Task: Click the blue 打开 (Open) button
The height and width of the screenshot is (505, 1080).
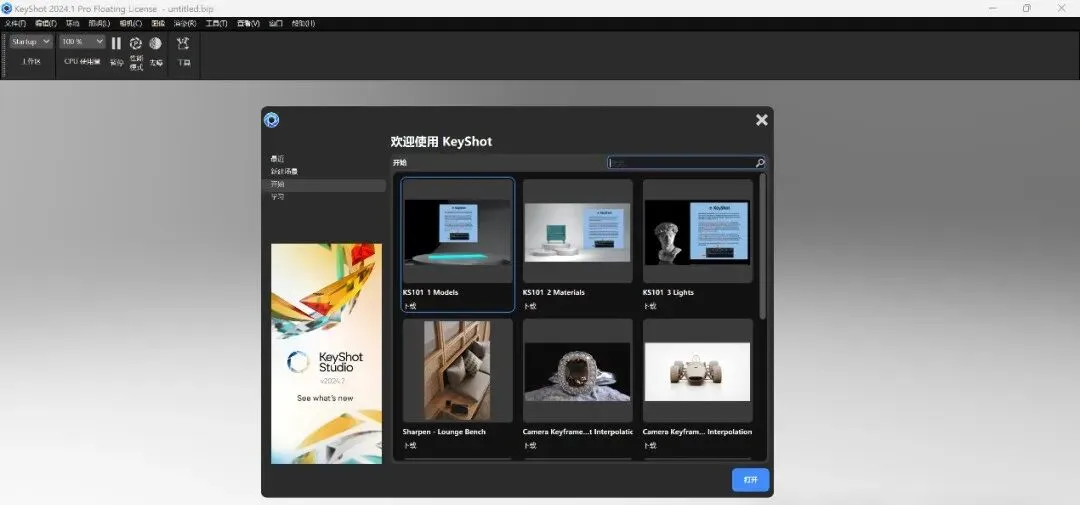Action: [x=750, y=480]
